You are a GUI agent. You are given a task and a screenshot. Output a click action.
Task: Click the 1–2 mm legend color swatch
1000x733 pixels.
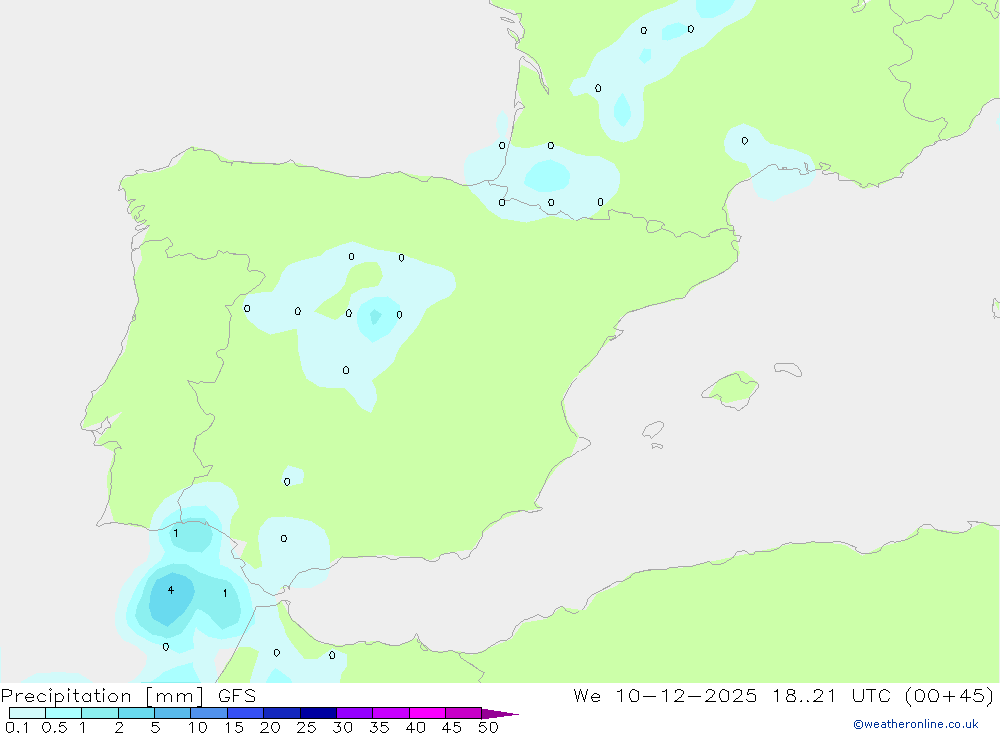[99, 713]
